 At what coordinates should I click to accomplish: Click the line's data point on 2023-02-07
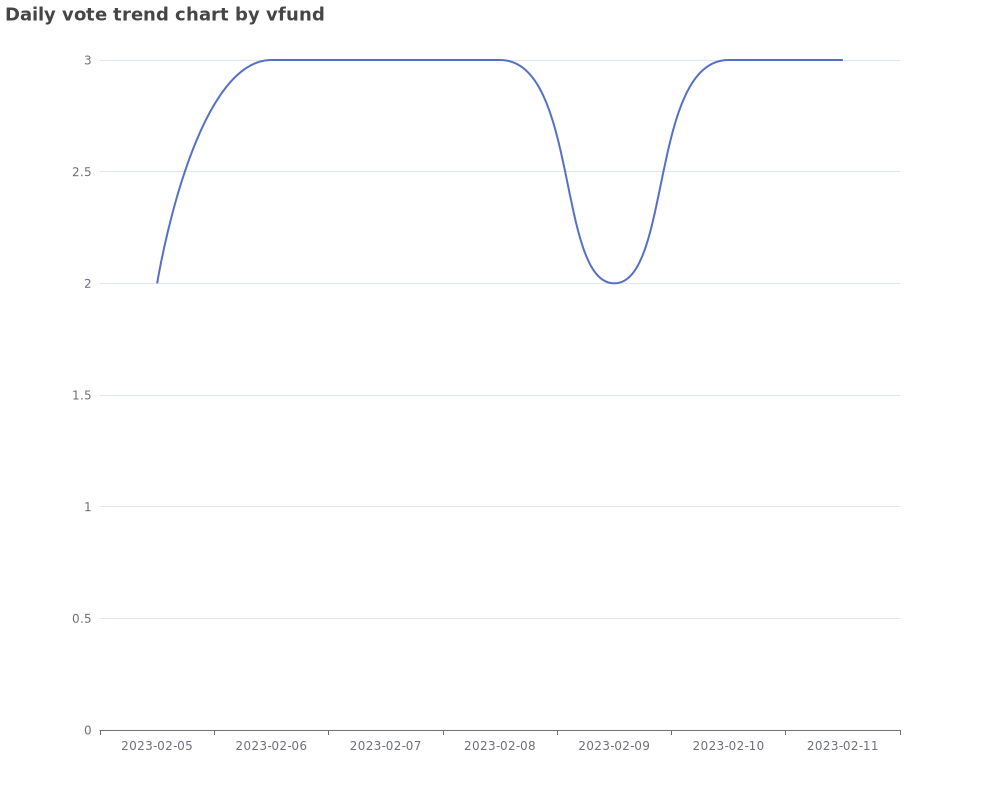pos(385,60)
